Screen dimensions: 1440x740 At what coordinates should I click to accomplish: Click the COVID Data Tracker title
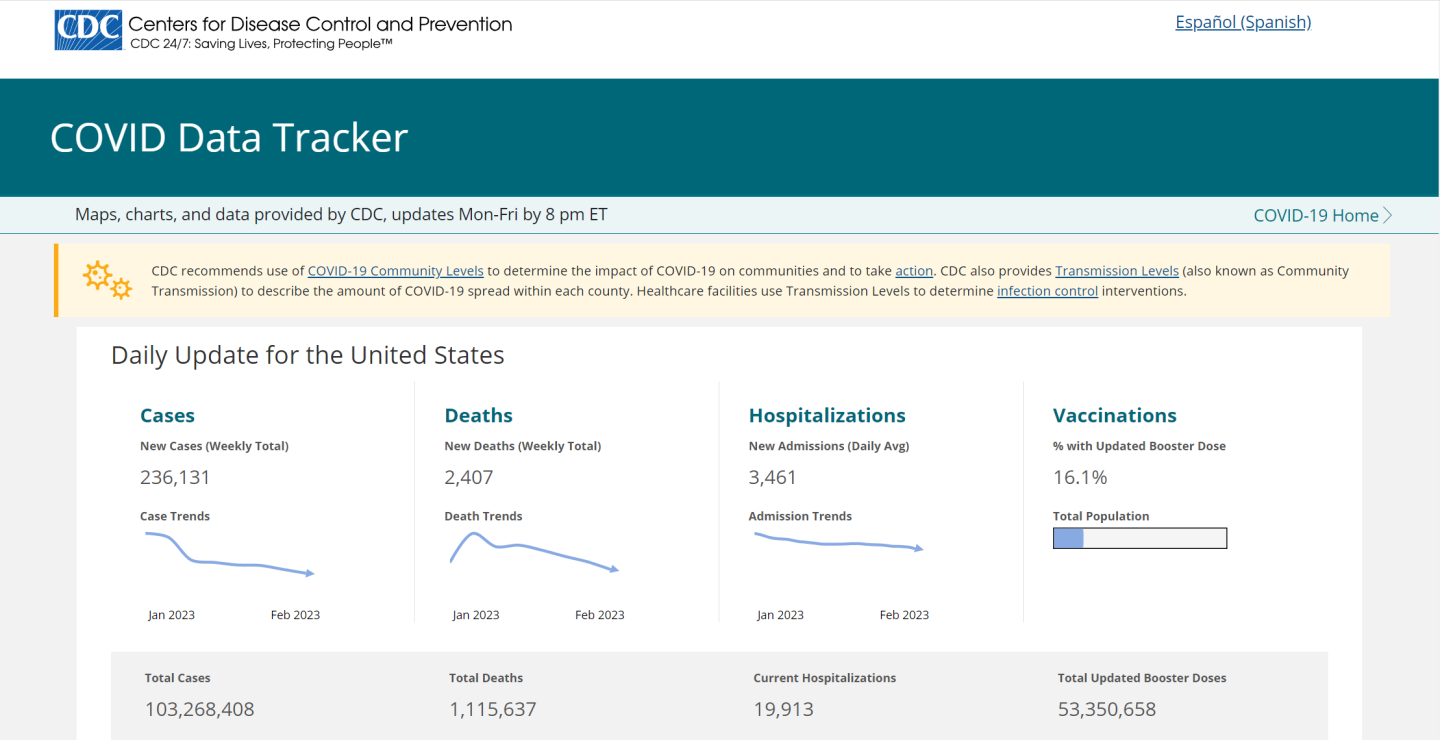[x=229, y=138]
